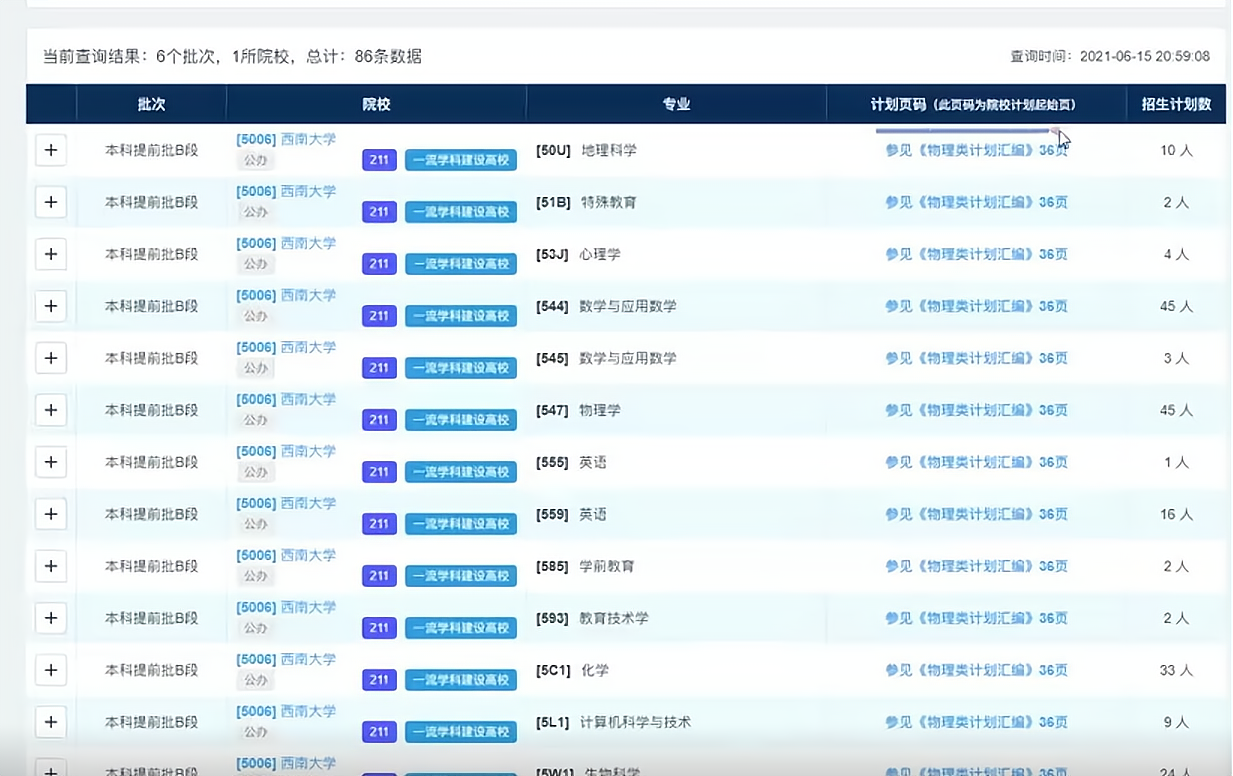Click the 211 badge in 特殊教育 row

point(379,212)
